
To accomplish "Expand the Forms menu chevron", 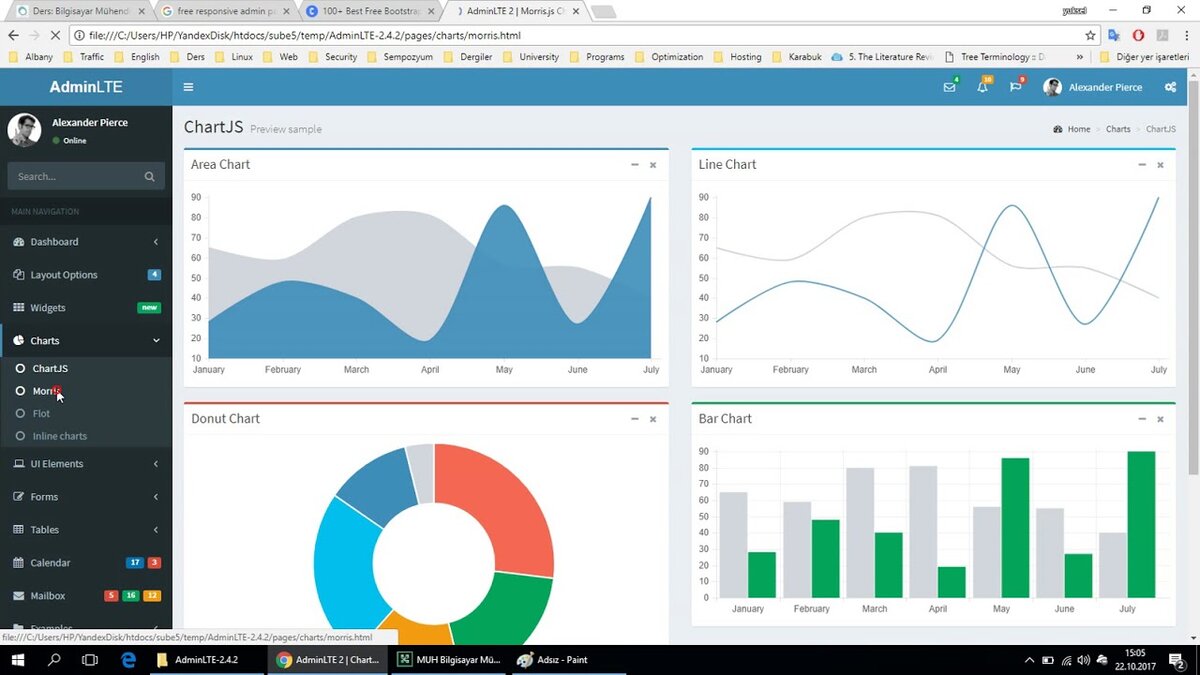I will point(156,497).
